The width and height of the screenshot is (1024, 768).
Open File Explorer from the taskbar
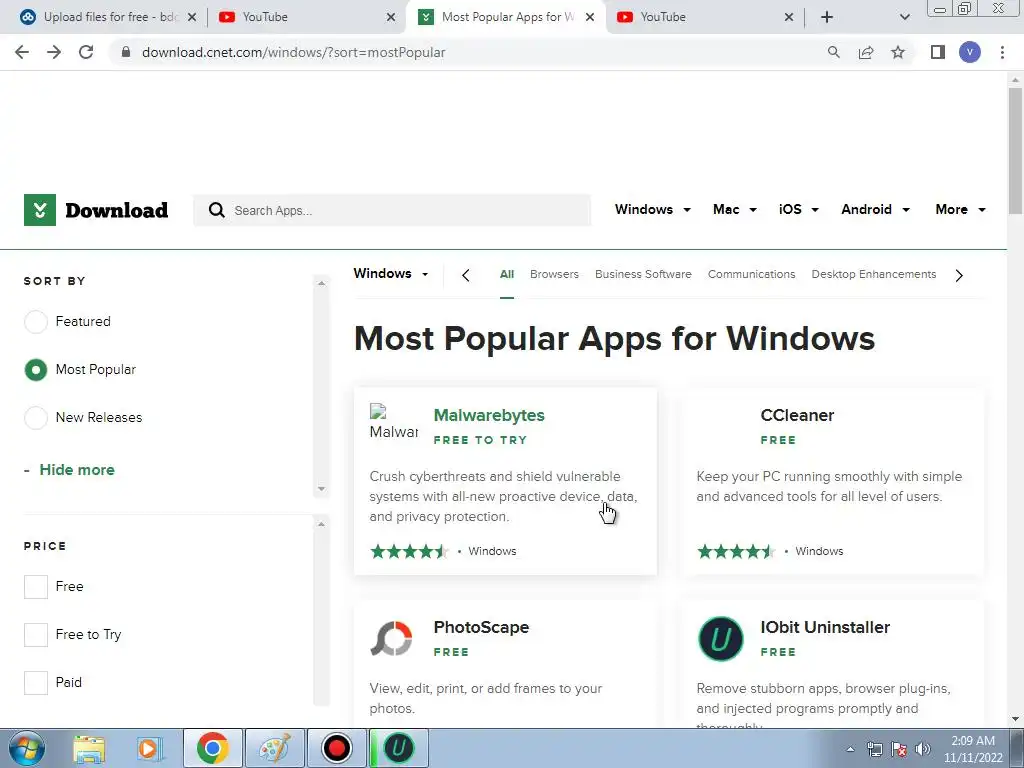89,748
